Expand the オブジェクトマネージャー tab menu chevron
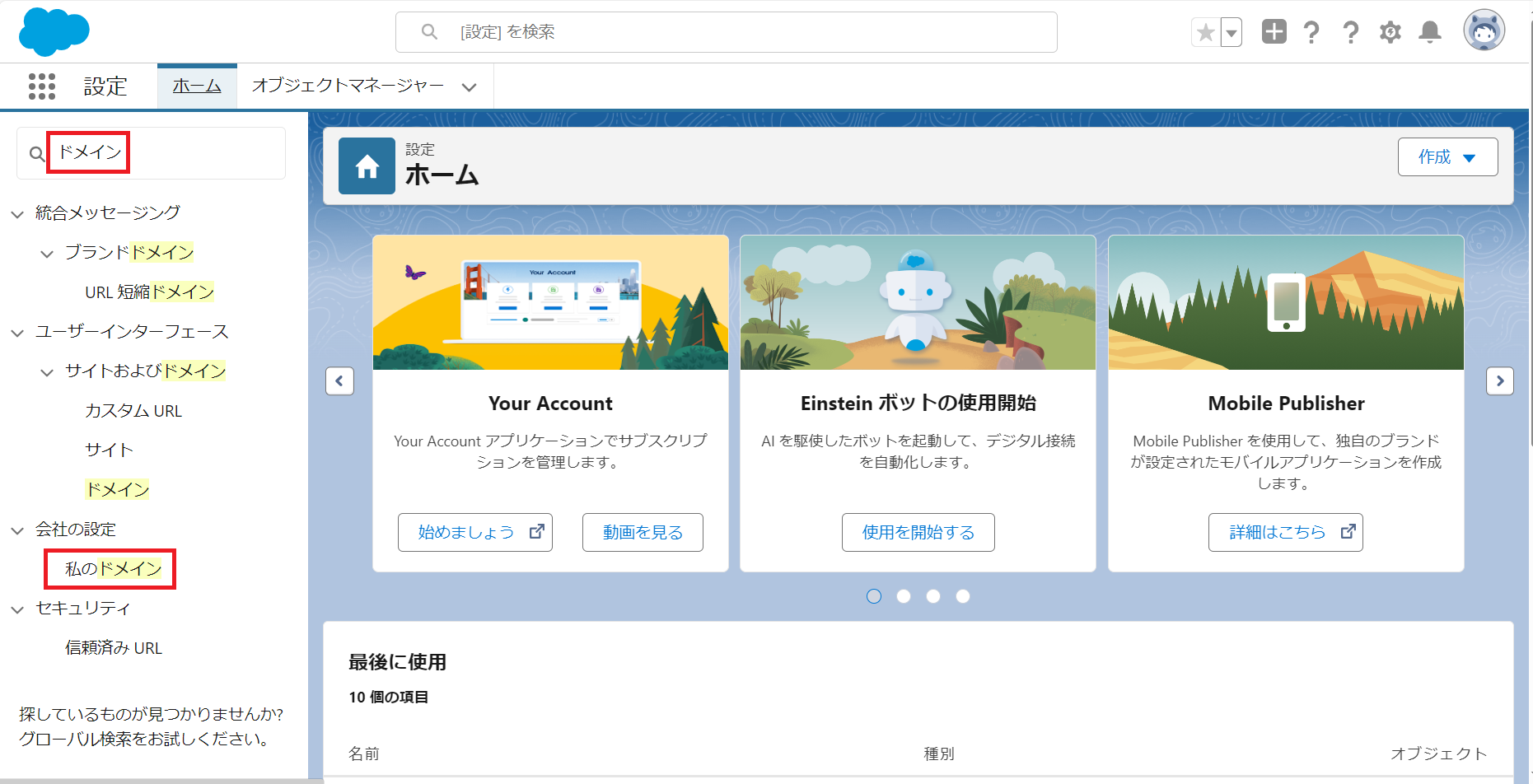This screenshot has width=1533, height=784. (469, 86)
